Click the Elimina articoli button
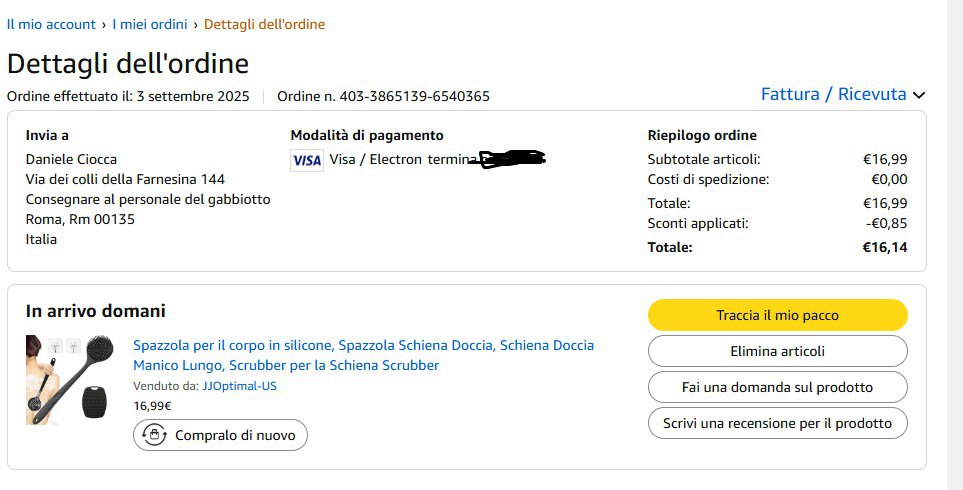Screen dimensions: 963x490 [x=777, y=351]
